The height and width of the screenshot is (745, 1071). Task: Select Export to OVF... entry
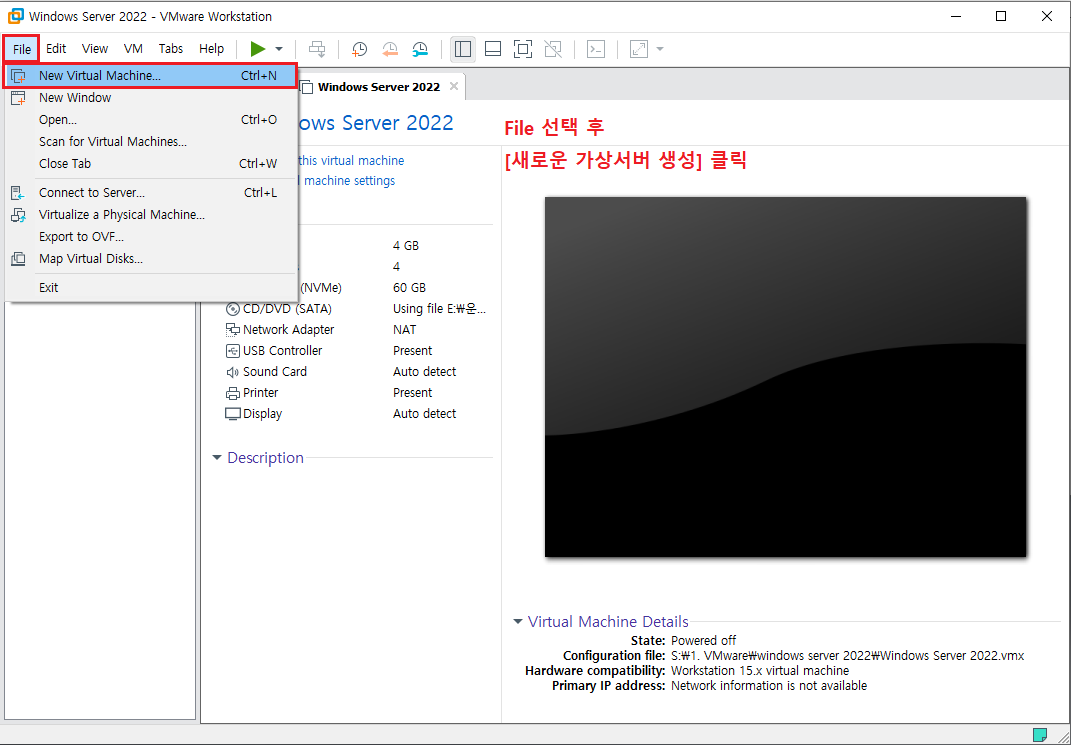click(151, 236)
